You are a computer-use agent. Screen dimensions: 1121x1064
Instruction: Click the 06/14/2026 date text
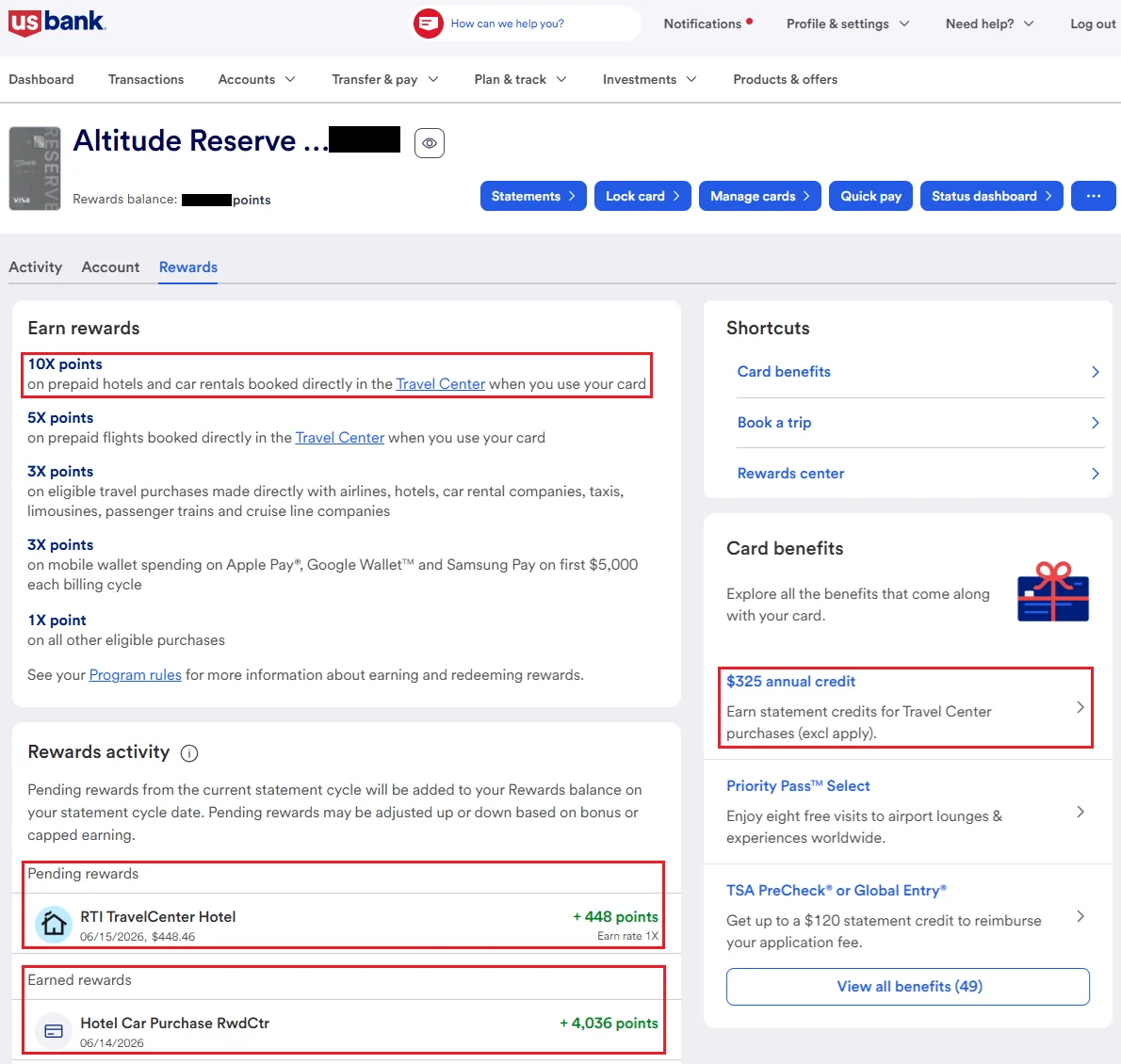[111, 1042]
